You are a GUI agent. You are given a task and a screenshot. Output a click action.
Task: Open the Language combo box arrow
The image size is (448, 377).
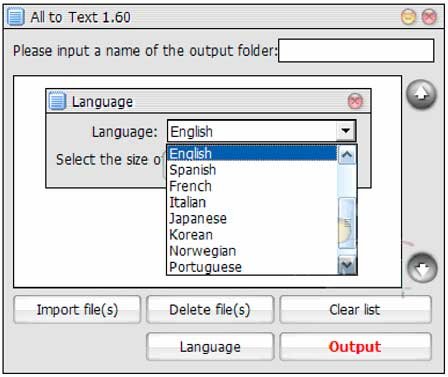(x=345, y=131)
